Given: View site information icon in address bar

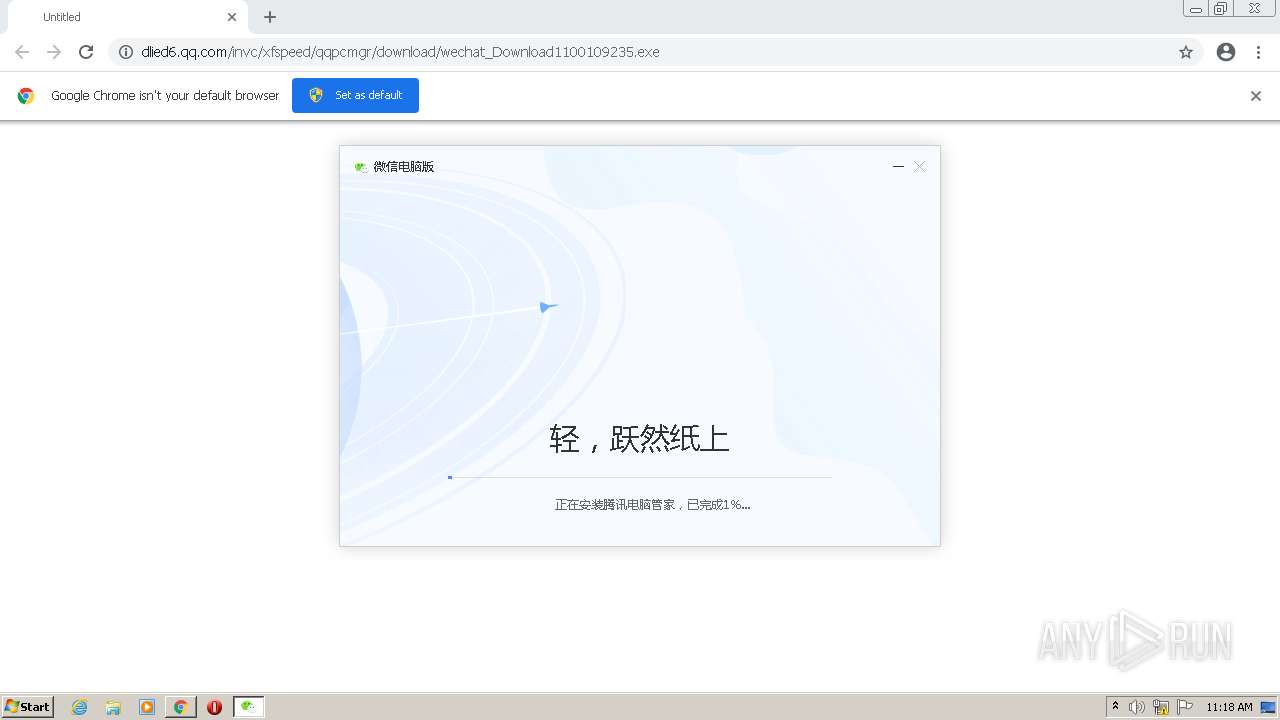Looking at the screenshot, I should point(126,52).
